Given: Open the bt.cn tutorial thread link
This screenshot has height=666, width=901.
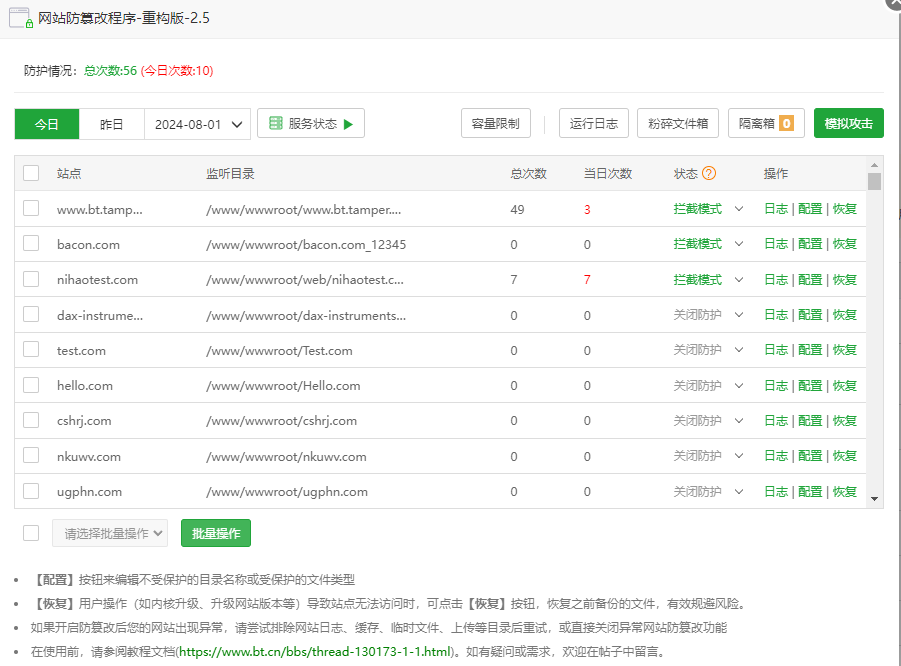Looking at the screenshot, I should [x=315, y=652].
